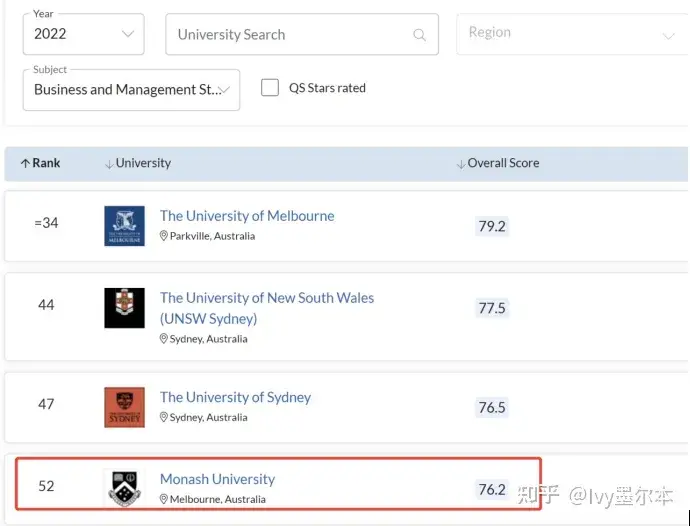This screenshot has width=690, height=526.
Task: Click the down arrow beside Overall Score
Action: 461,164
